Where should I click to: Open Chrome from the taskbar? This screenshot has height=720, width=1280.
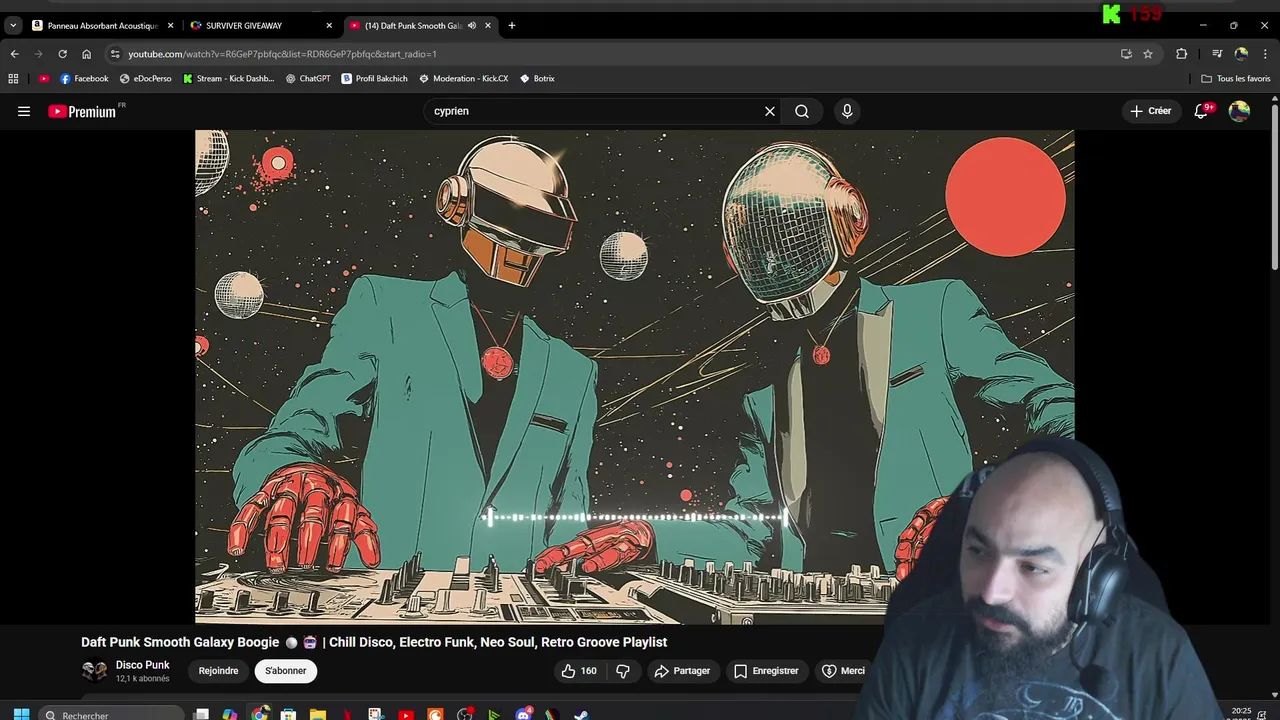[260, 714]
